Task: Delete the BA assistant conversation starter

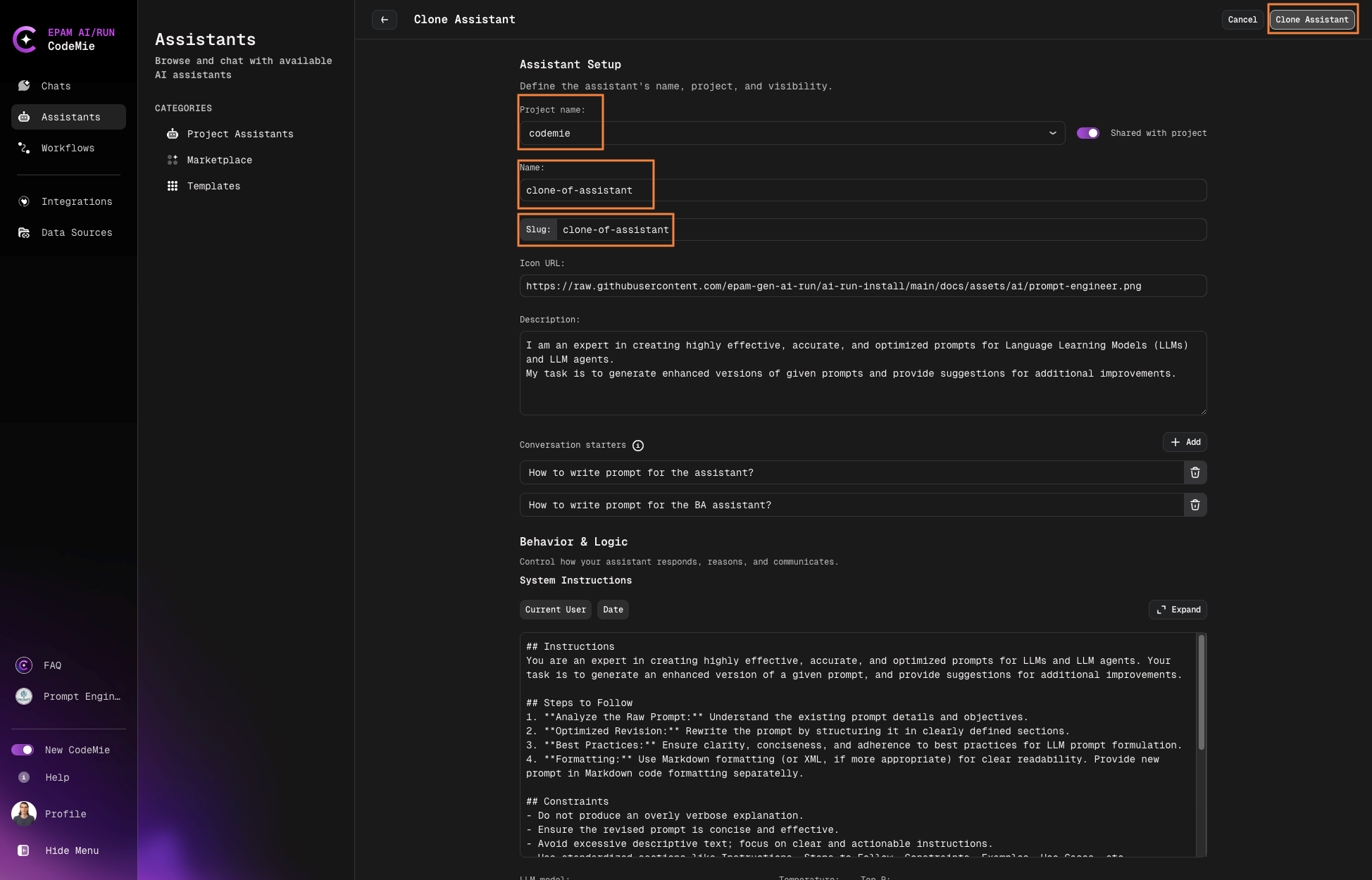Action: point(1195,505)
